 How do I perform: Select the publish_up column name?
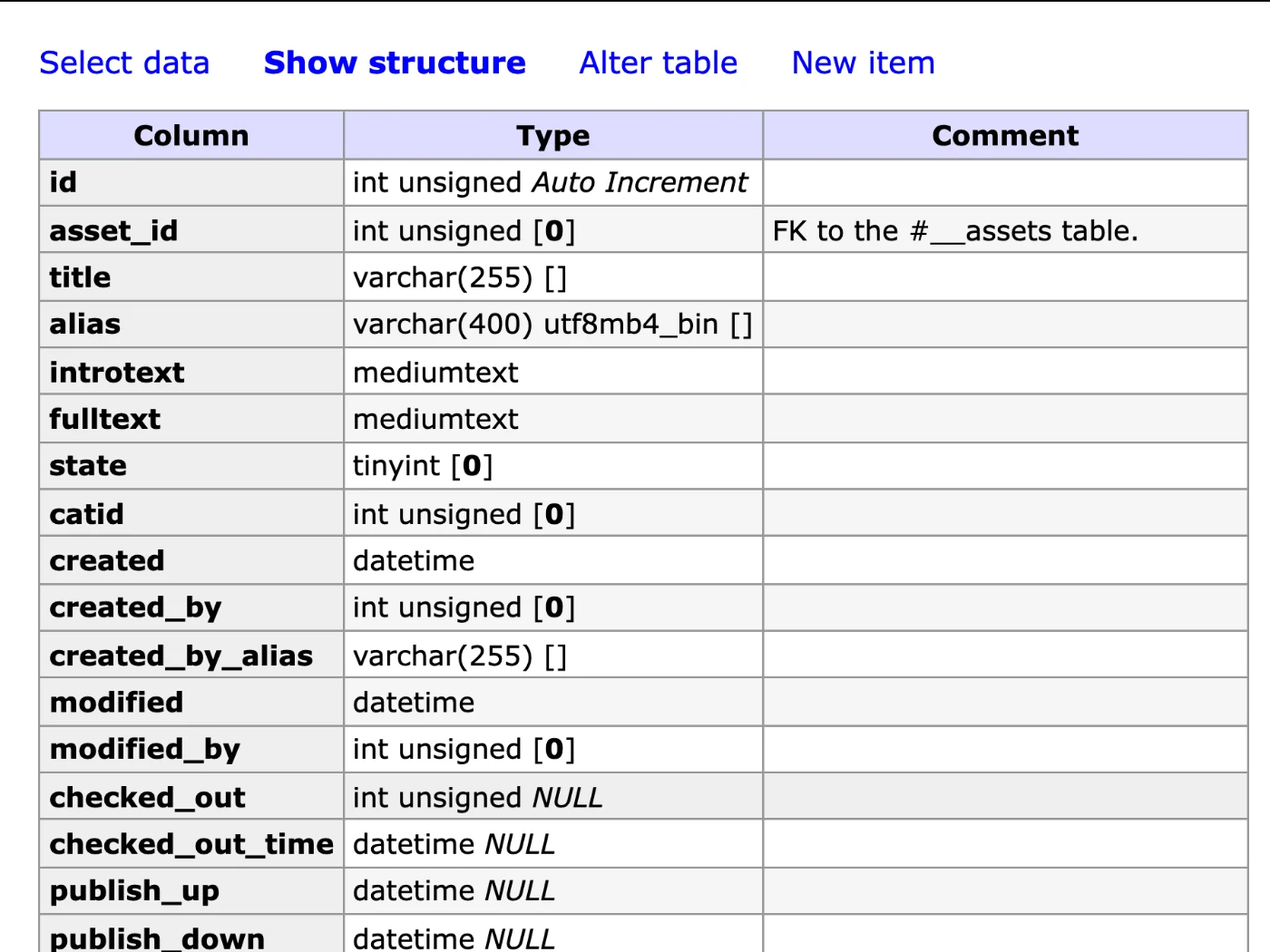pyautogui.click(x=134, y=890)
